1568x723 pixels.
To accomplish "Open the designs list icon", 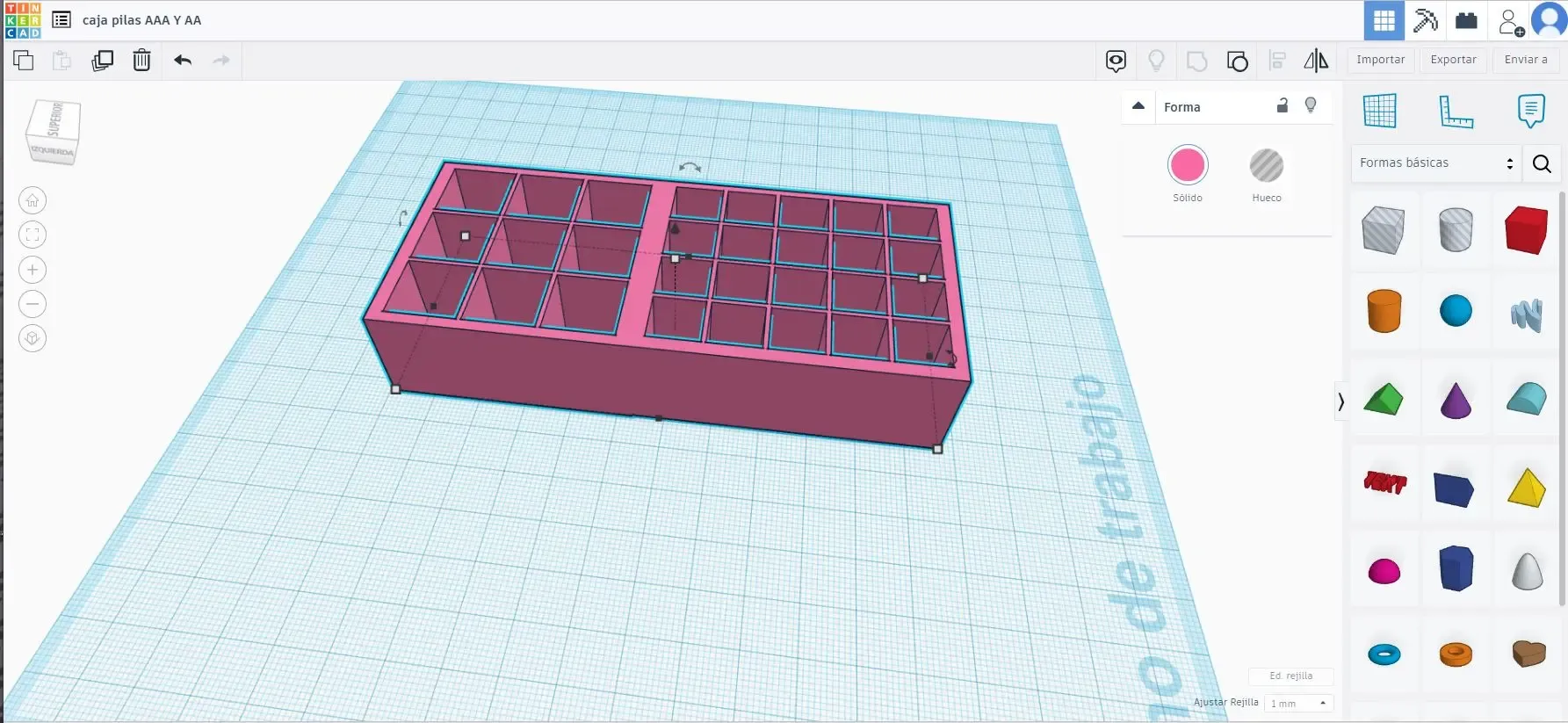I will click(x=61, y=19).
